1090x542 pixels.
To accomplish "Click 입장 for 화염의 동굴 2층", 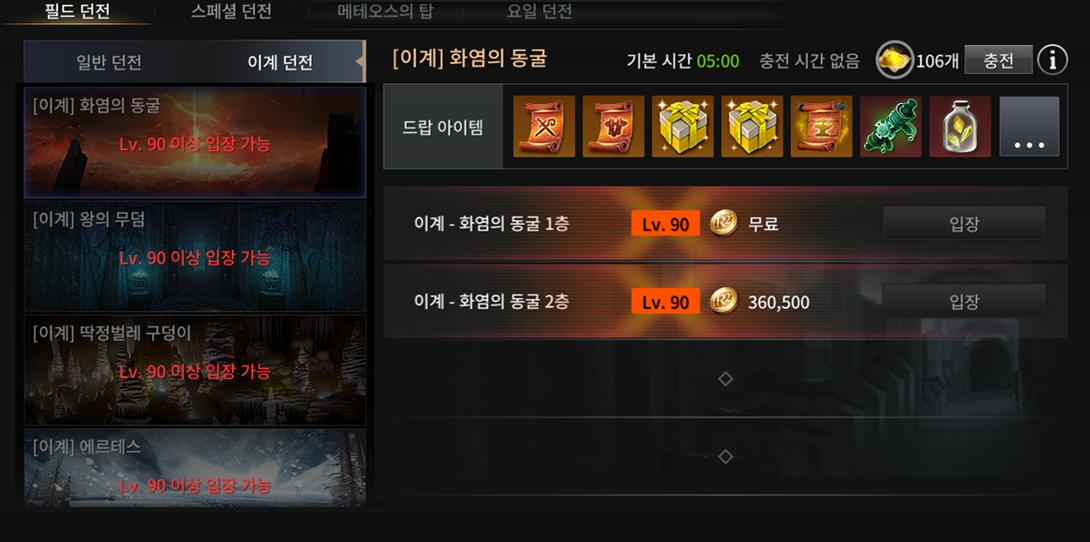I will click(964, 302).
